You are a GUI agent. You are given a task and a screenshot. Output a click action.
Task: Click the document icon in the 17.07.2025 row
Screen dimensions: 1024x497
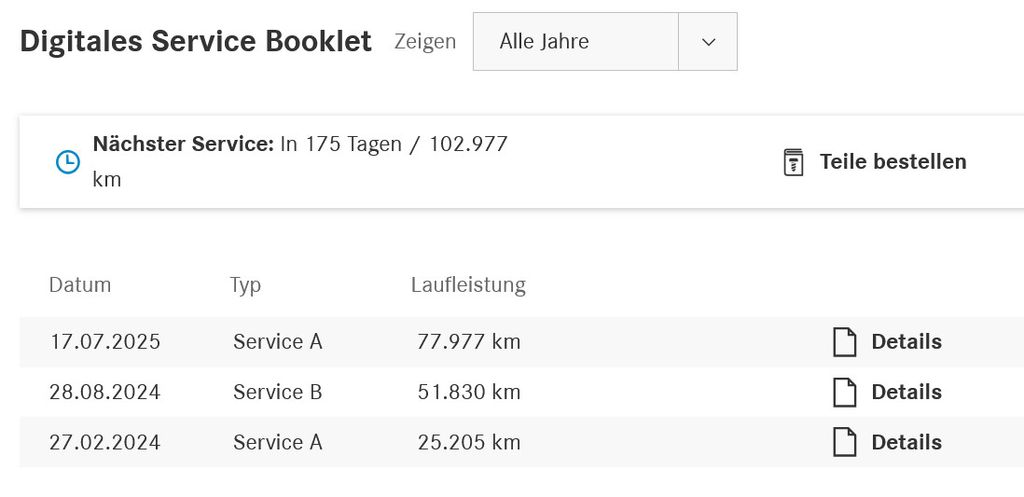845,342
